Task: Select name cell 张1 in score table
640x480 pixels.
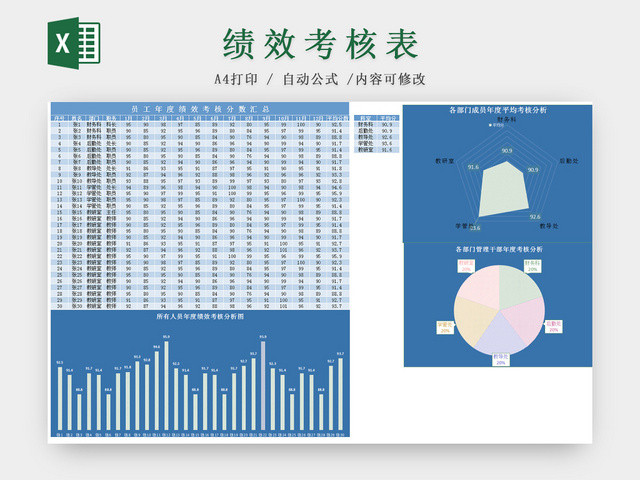Action: (76, 124)
